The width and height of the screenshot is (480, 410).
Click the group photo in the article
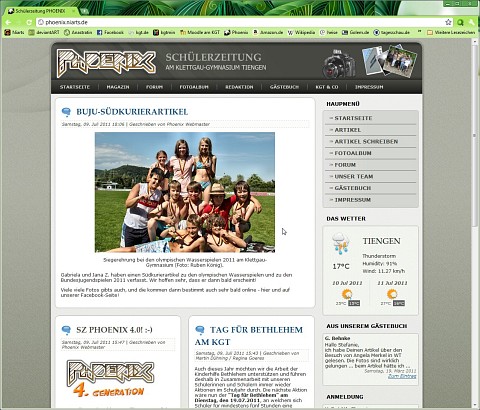[x=185, y=192]
